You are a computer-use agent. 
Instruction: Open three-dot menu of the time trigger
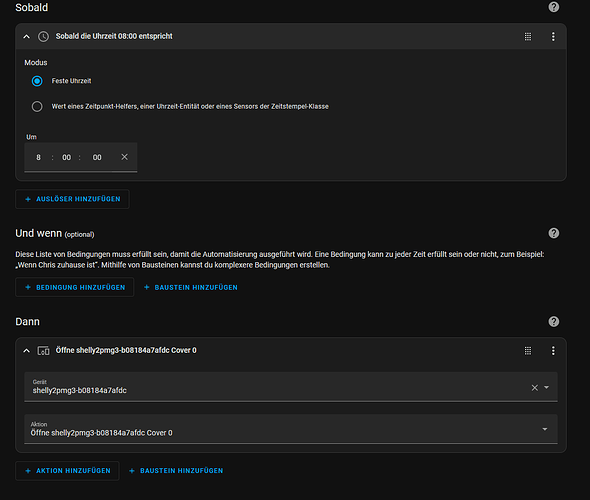(553, 36)
